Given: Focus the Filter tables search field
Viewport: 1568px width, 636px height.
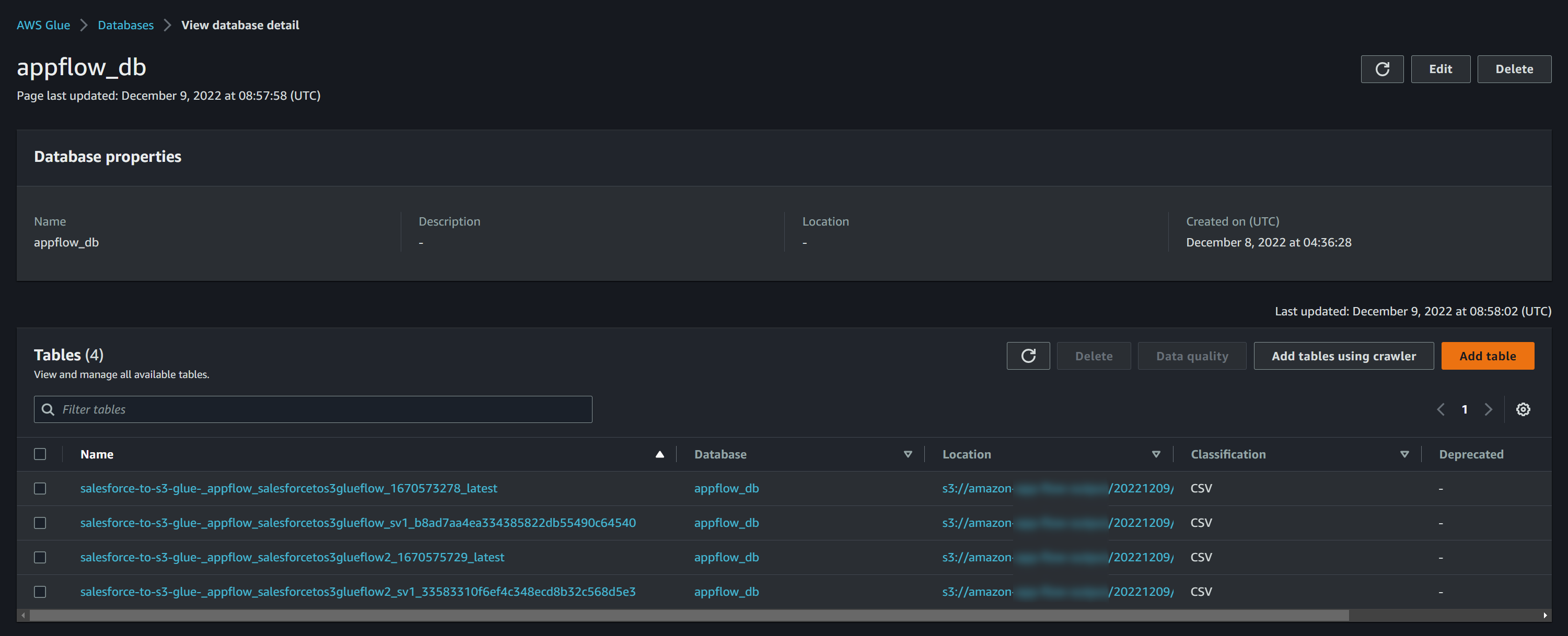Looking at the screenshot, I should click(x=322, y=409).
